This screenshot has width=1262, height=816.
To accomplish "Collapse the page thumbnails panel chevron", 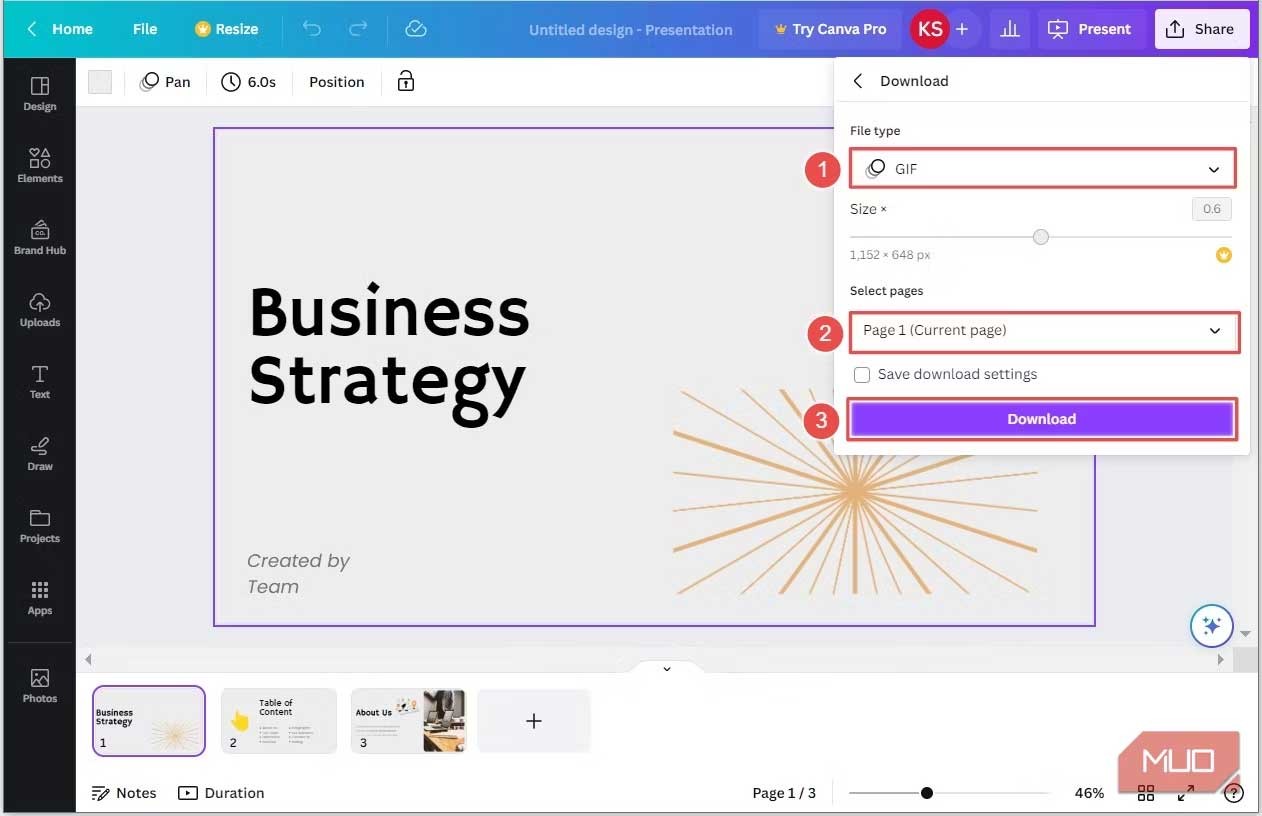I will [667, 668].
